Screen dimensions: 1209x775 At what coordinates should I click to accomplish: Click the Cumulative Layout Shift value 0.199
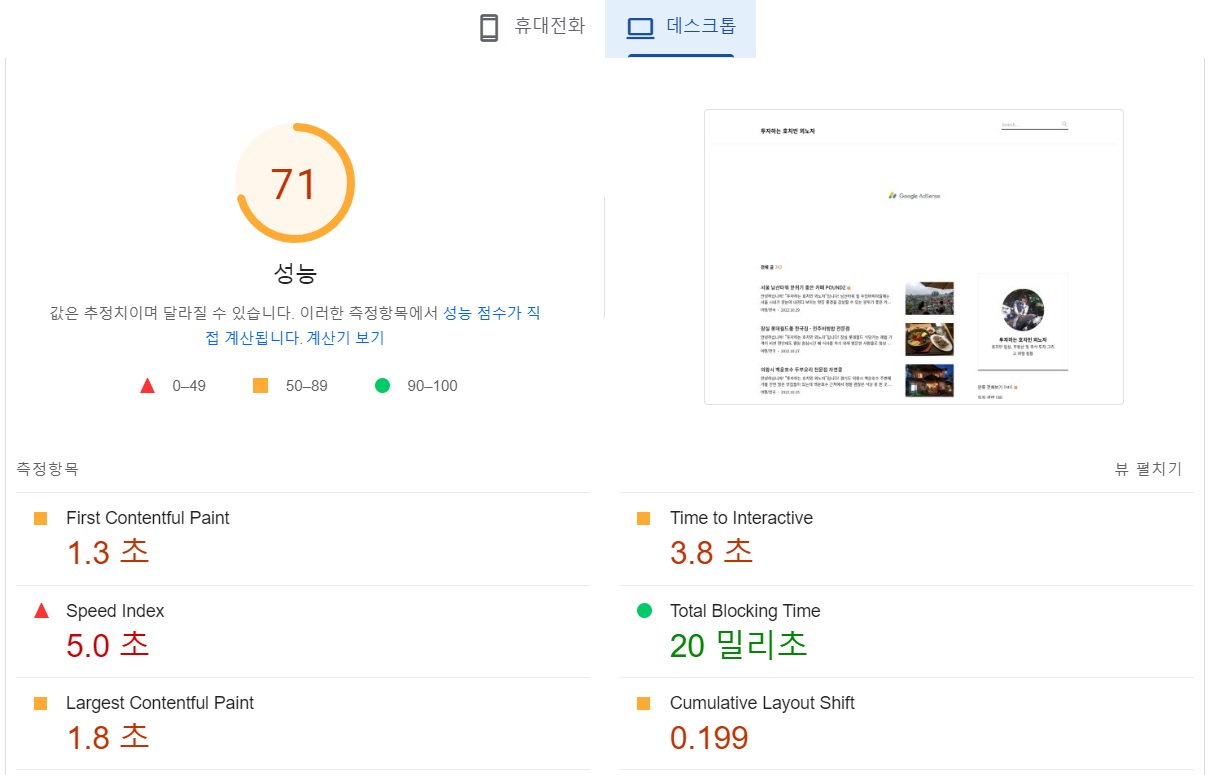[x=709, y=737]
